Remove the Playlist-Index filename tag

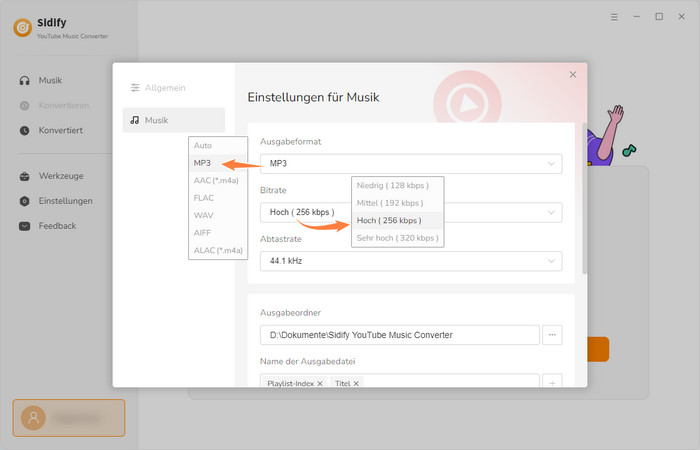click(x=320, y=383)
